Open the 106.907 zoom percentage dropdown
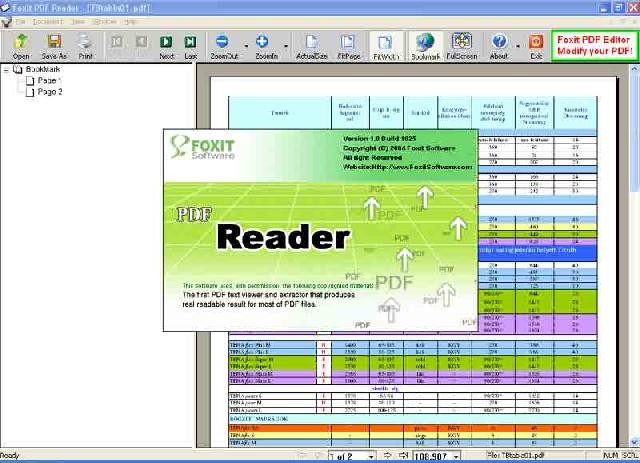 [457, 456]
